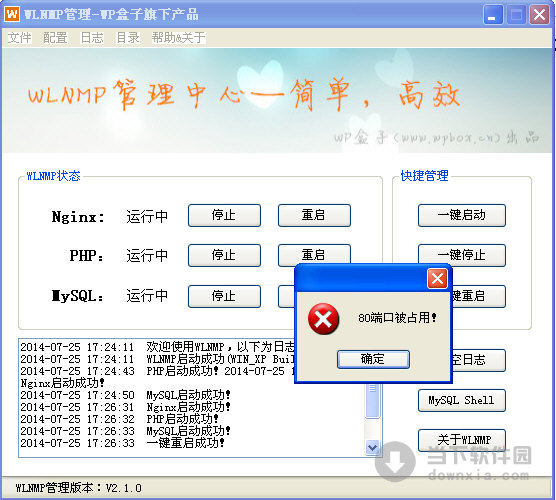Viewport: 556px width, 500px height.
Task: Open the 配置 menu
Action: point(55,38)
